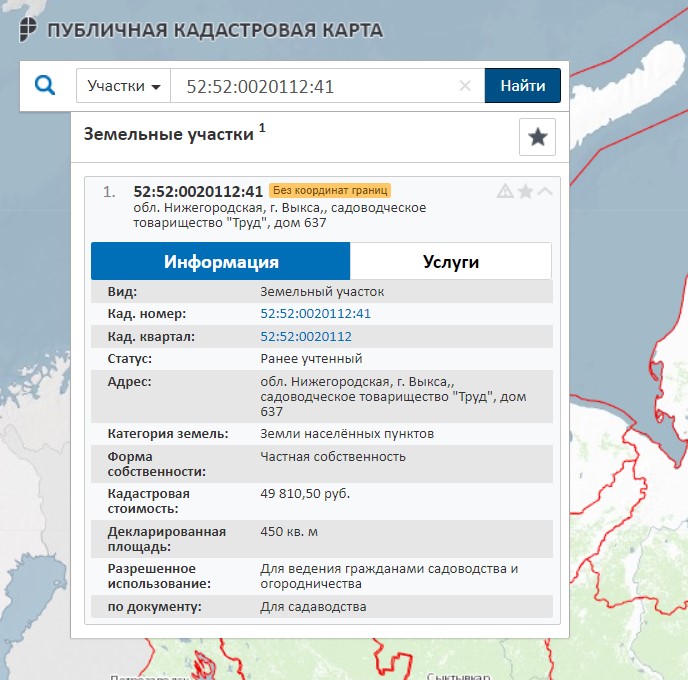Click the Земельные участки results heading

(168, 134)
